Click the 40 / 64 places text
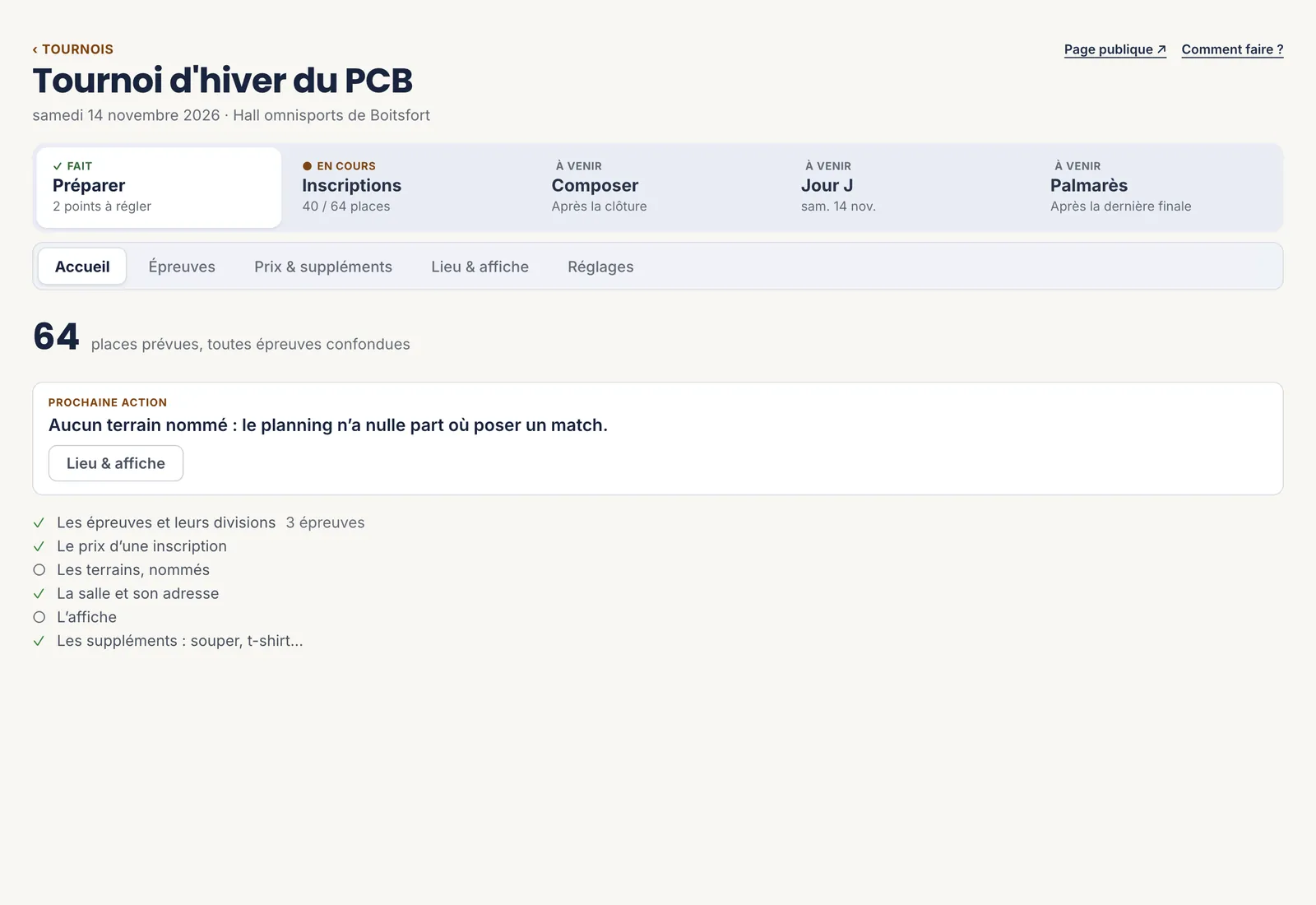The height and width of the screenshot is (905, 1316). click(x=346, y=207)
